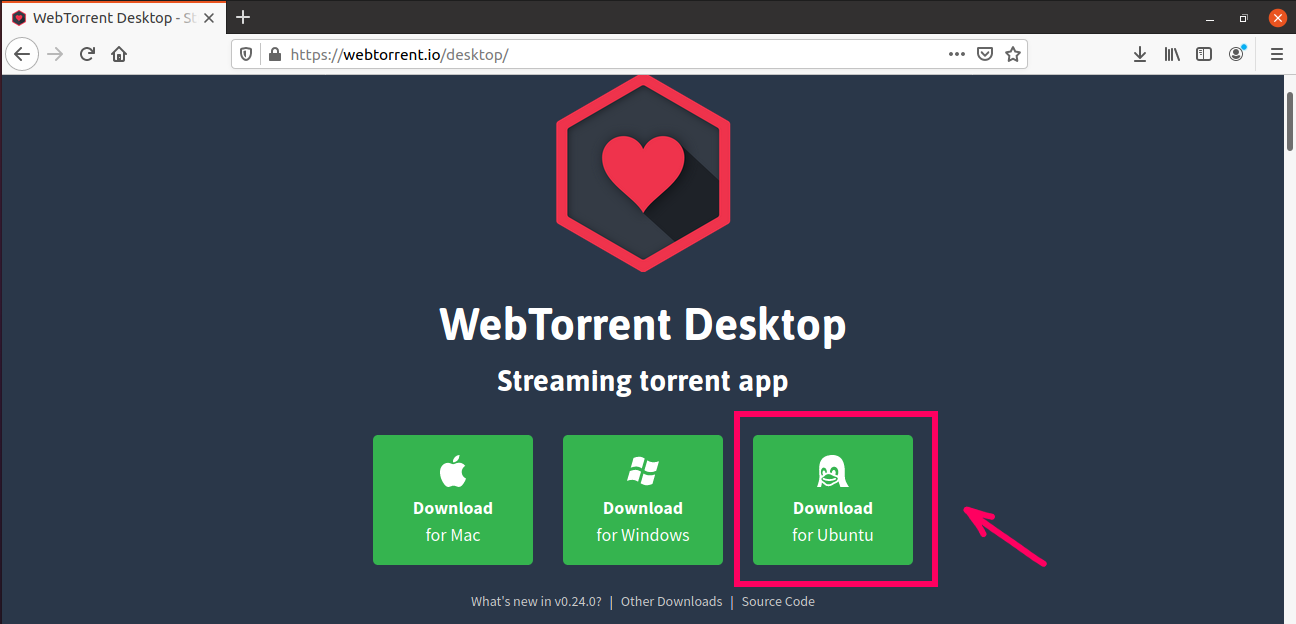Open the Source Code link

[x=778, y=602]
